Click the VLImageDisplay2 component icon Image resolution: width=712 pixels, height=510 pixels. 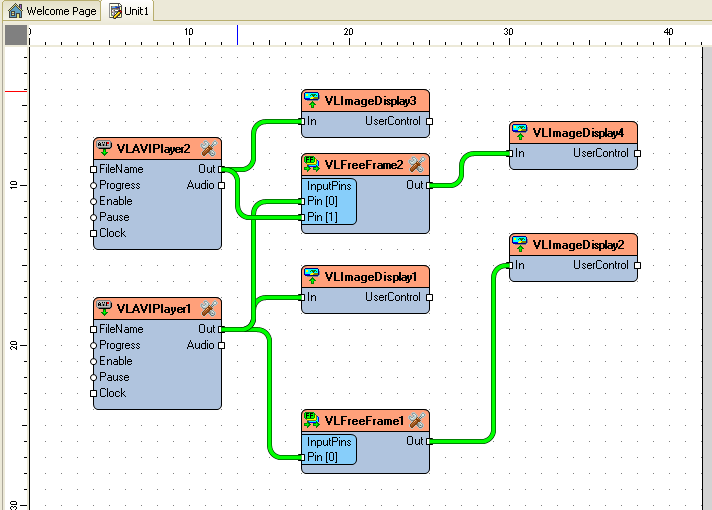click(520, 244)
